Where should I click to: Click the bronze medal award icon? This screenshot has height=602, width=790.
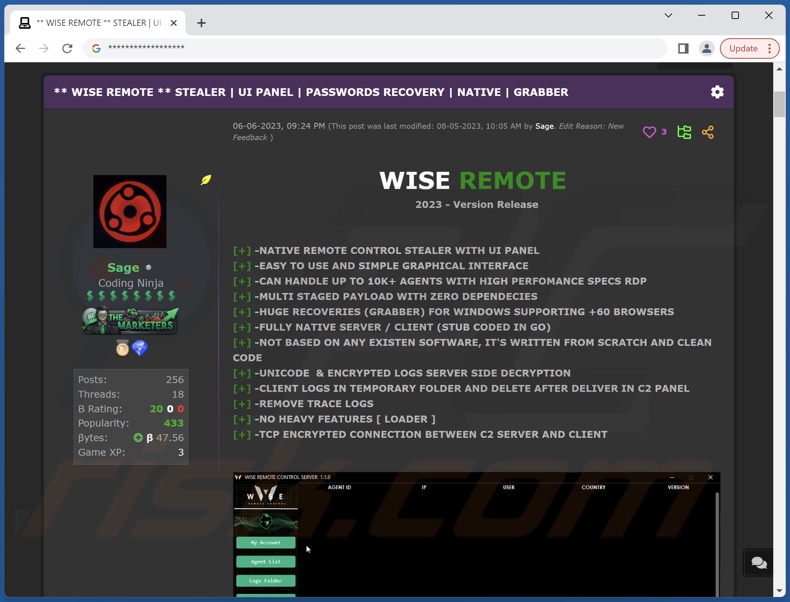[x=122, y=348]
